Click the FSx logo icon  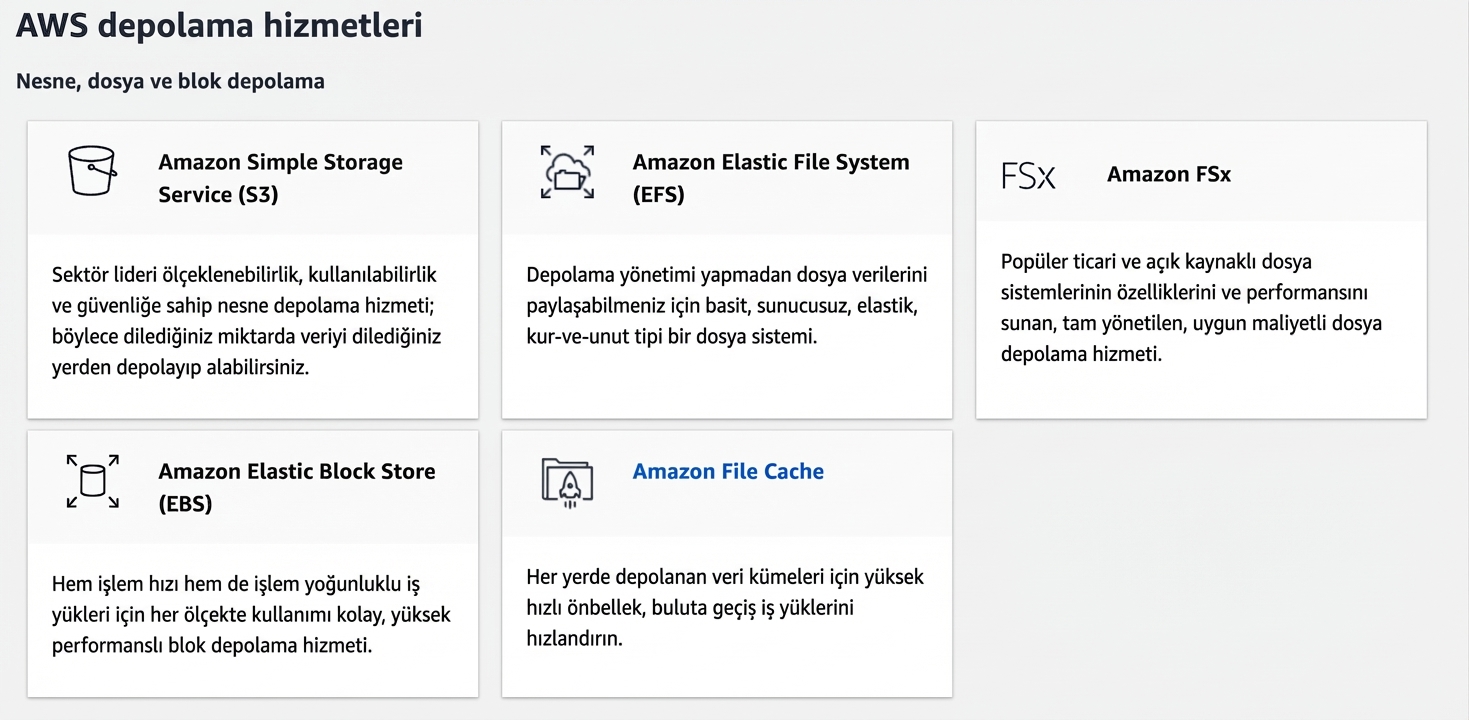point(1028,174)
